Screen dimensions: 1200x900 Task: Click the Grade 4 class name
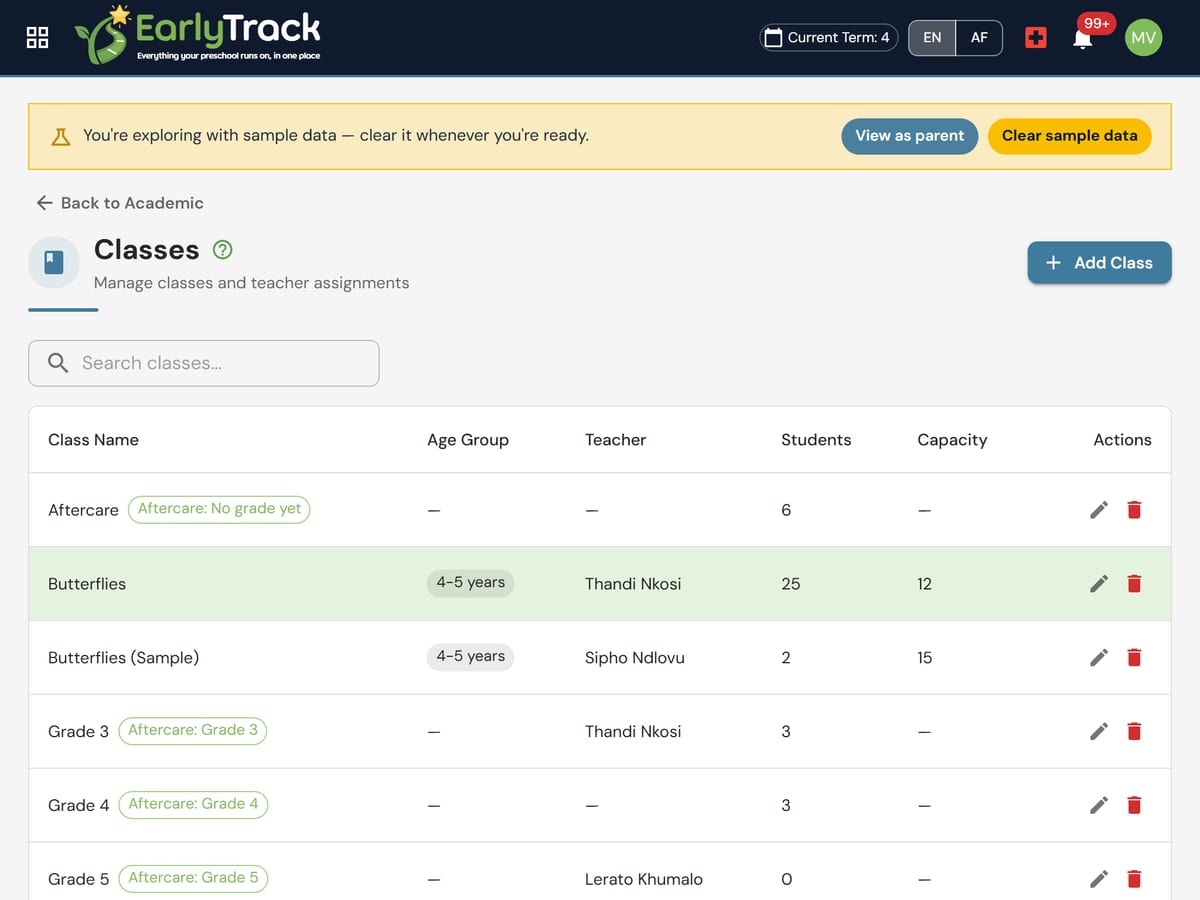click(x=78, y=806)
